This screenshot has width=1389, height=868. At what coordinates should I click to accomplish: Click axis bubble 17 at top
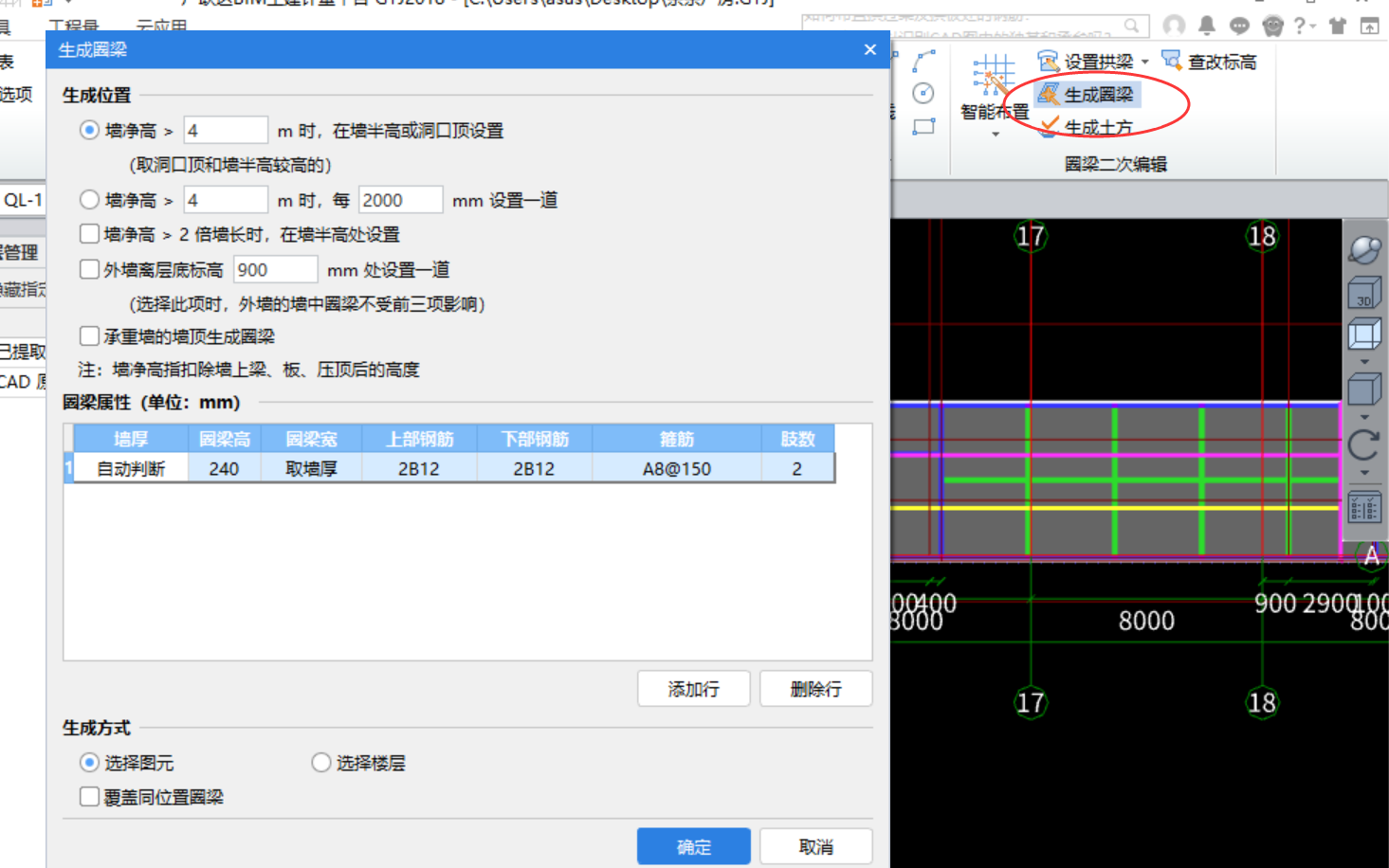pyautogui.click(x=1031, y=236)
